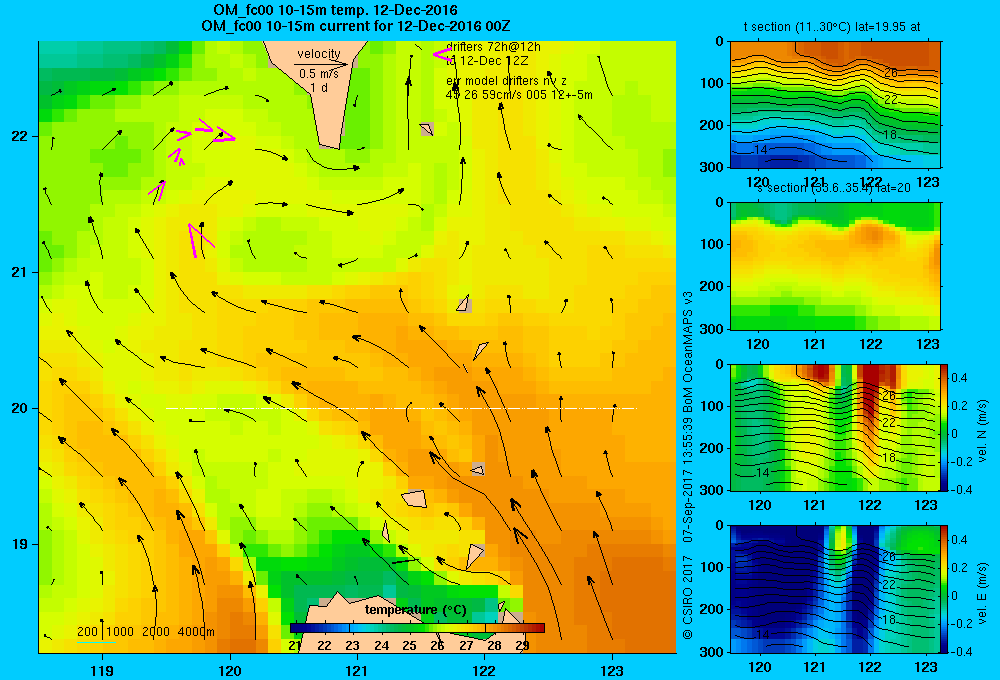Click latitude tick label '19' on main map

point(20,544)
